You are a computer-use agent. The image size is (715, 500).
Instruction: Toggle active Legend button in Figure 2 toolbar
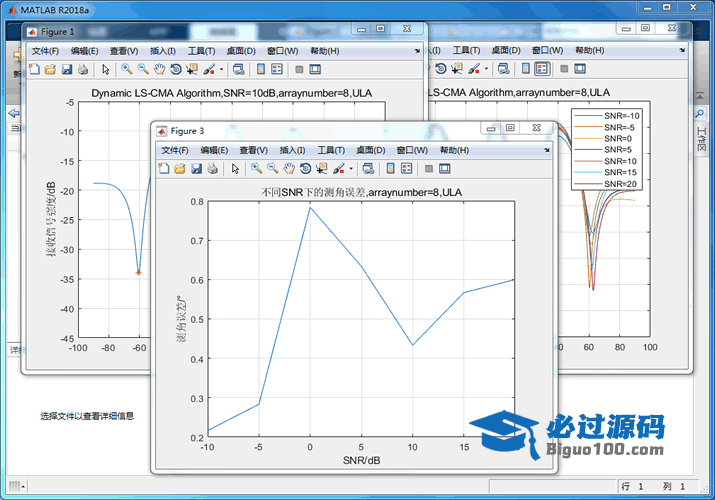point(542,69)
